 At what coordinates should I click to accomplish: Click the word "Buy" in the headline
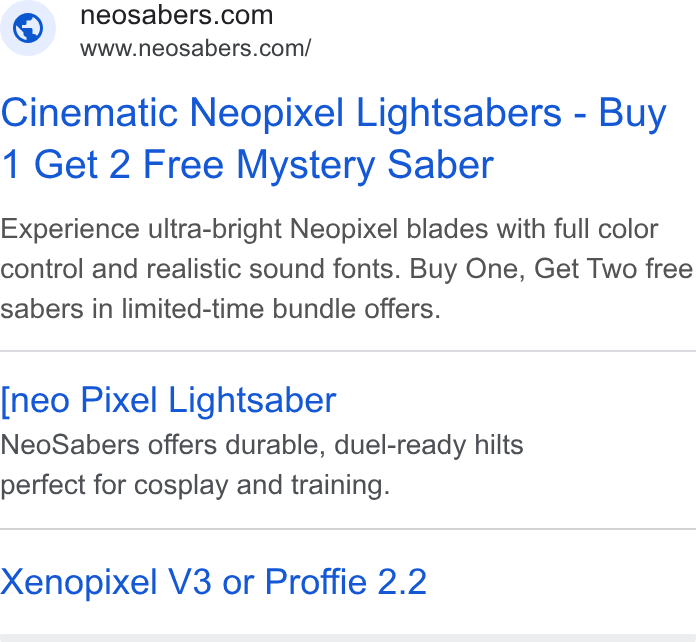coord(633,114)
